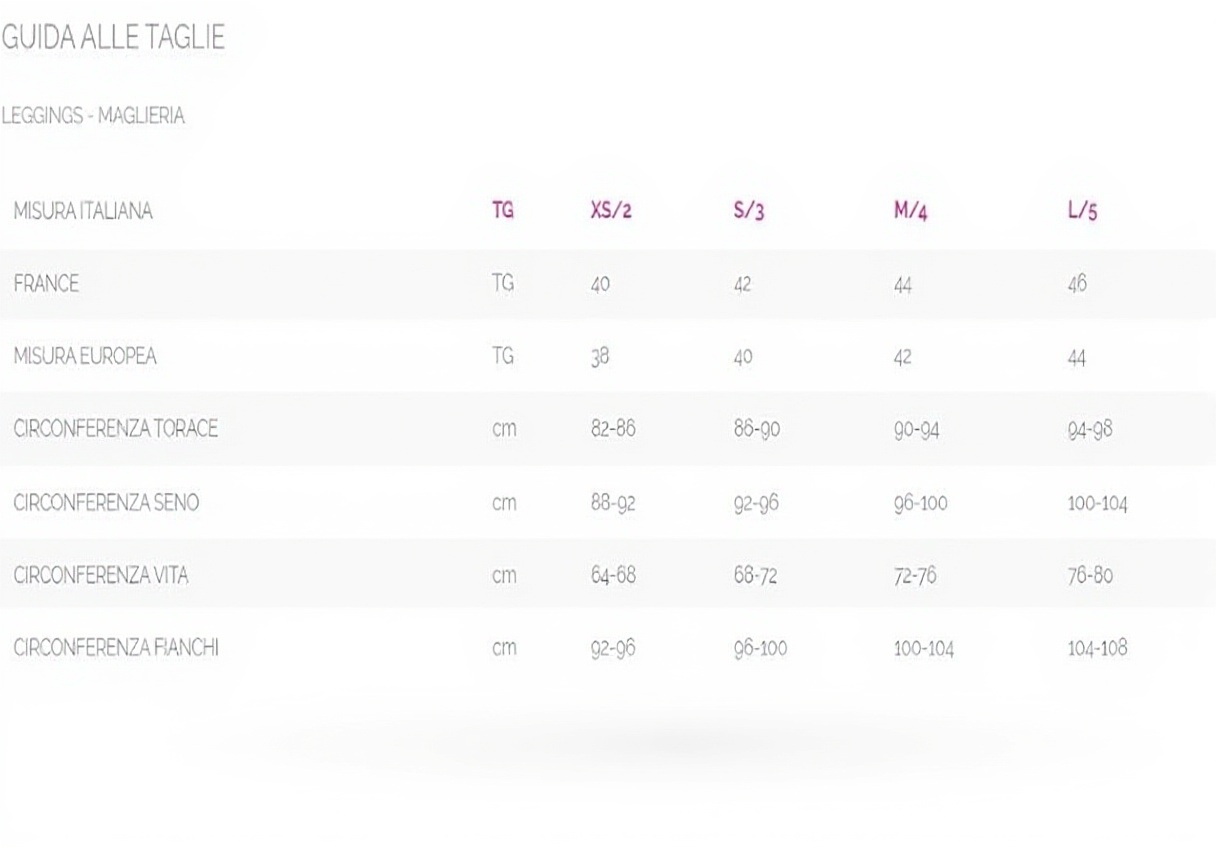Click the CIRCONFERENZA VITA row label
This screenshot has height=848, width=1216.
101,576
